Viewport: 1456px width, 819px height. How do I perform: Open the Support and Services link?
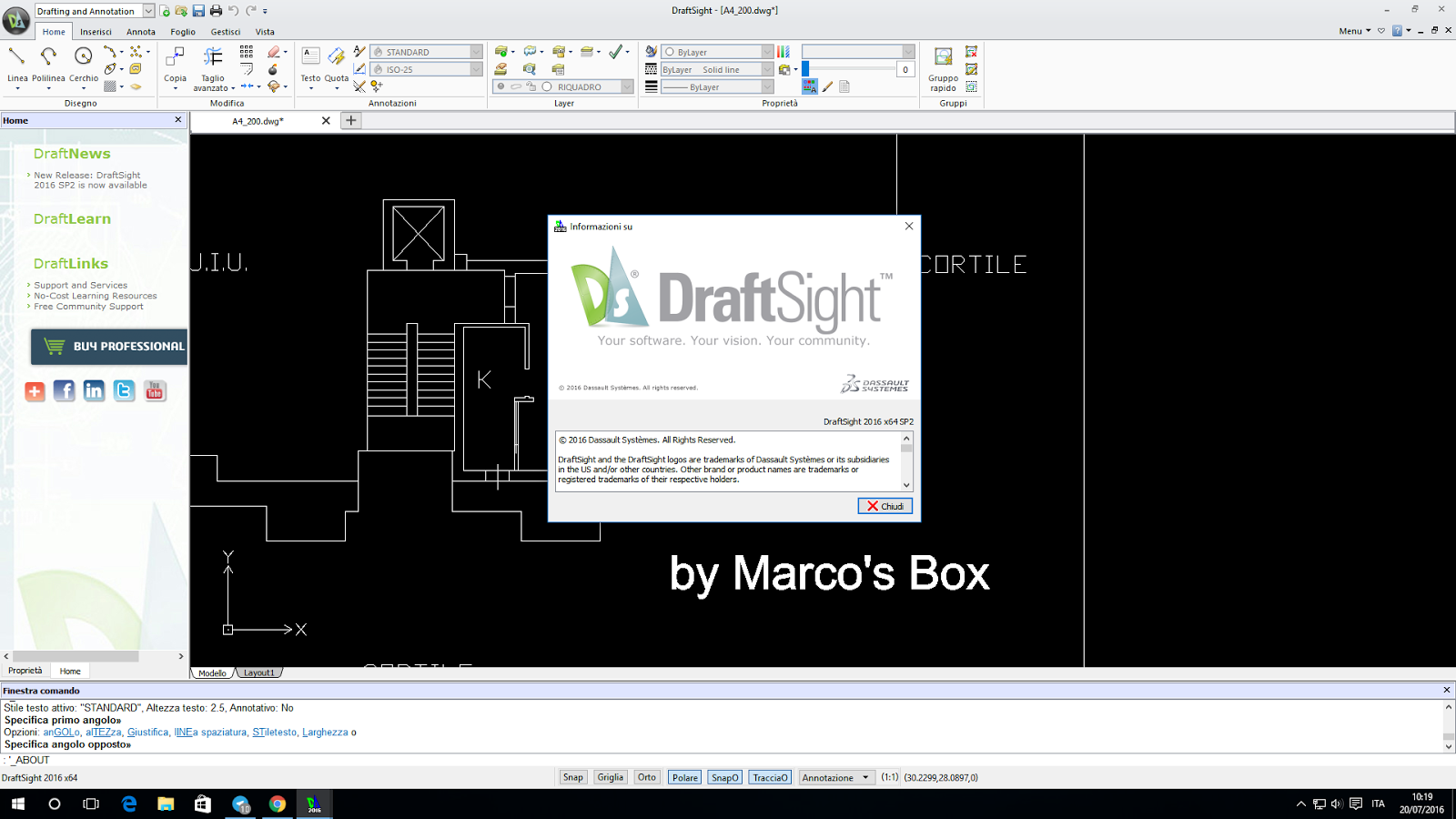coord(81,285)
